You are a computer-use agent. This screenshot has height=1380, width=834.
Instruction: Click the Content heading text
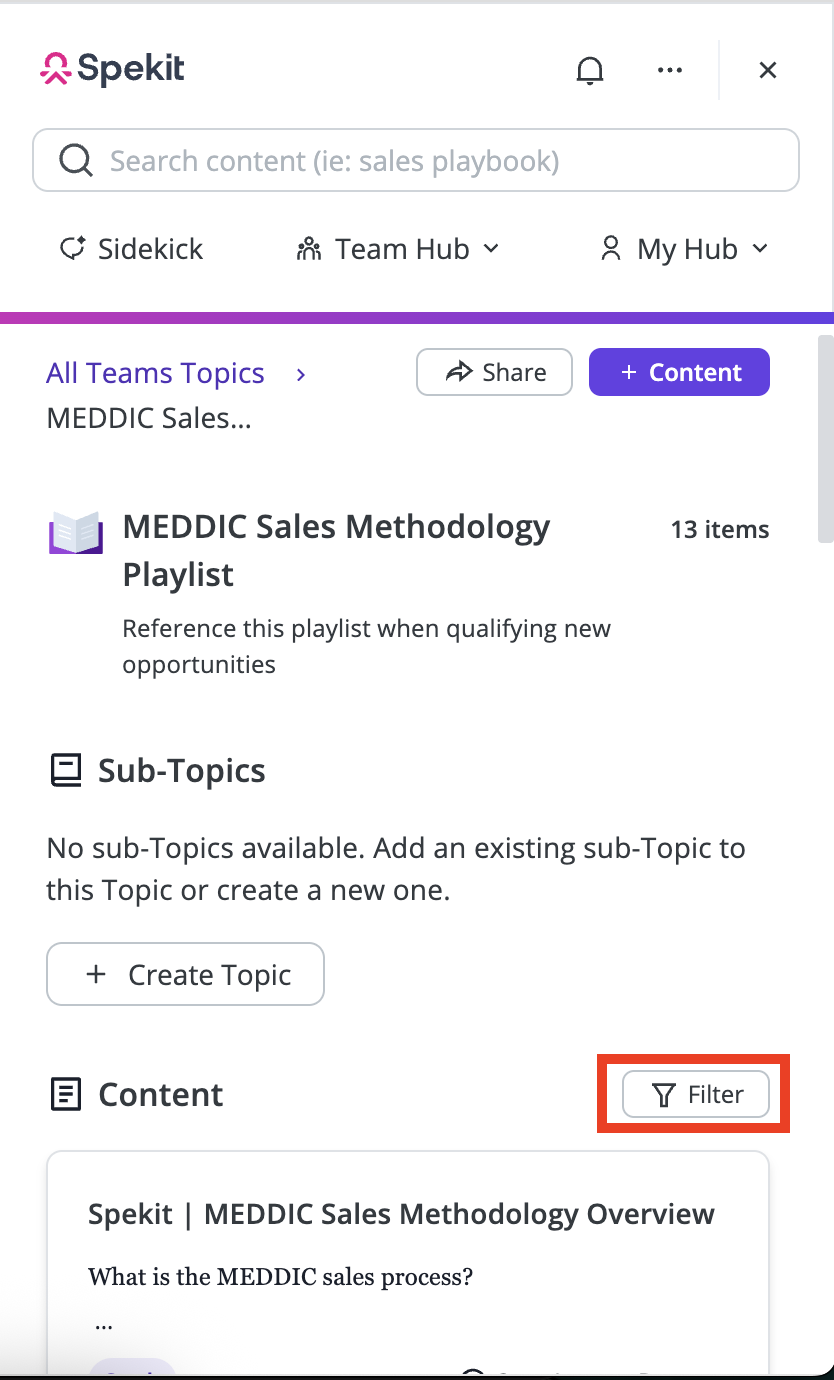click(x=161, y=1094)
